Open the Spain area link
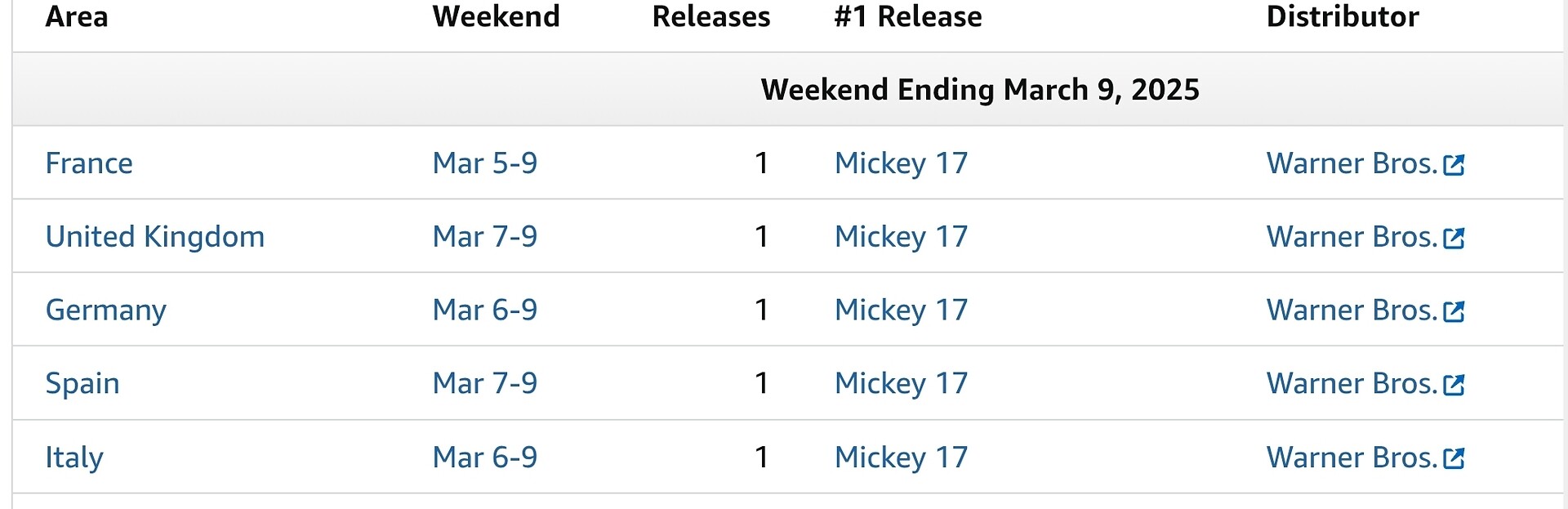The width and height of the screenshot is (1568, 509). pos(82,383)
